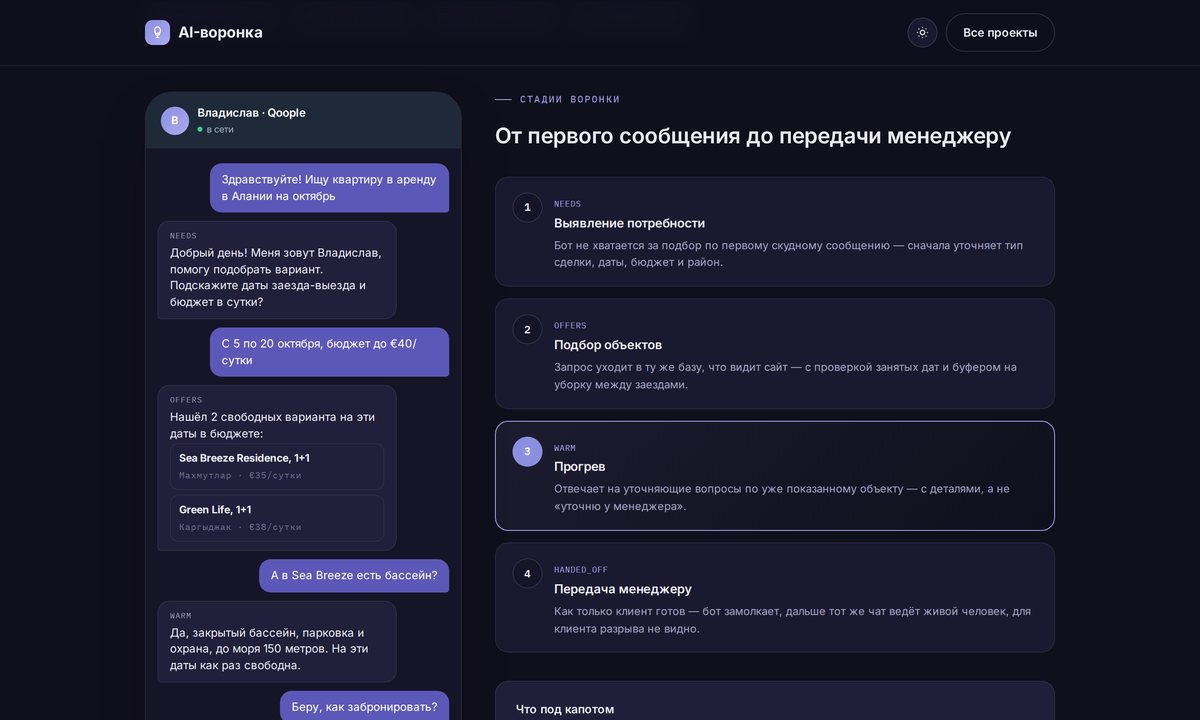
Task: Click the highlighted step number 3 circle
Action: pos(527,451)
